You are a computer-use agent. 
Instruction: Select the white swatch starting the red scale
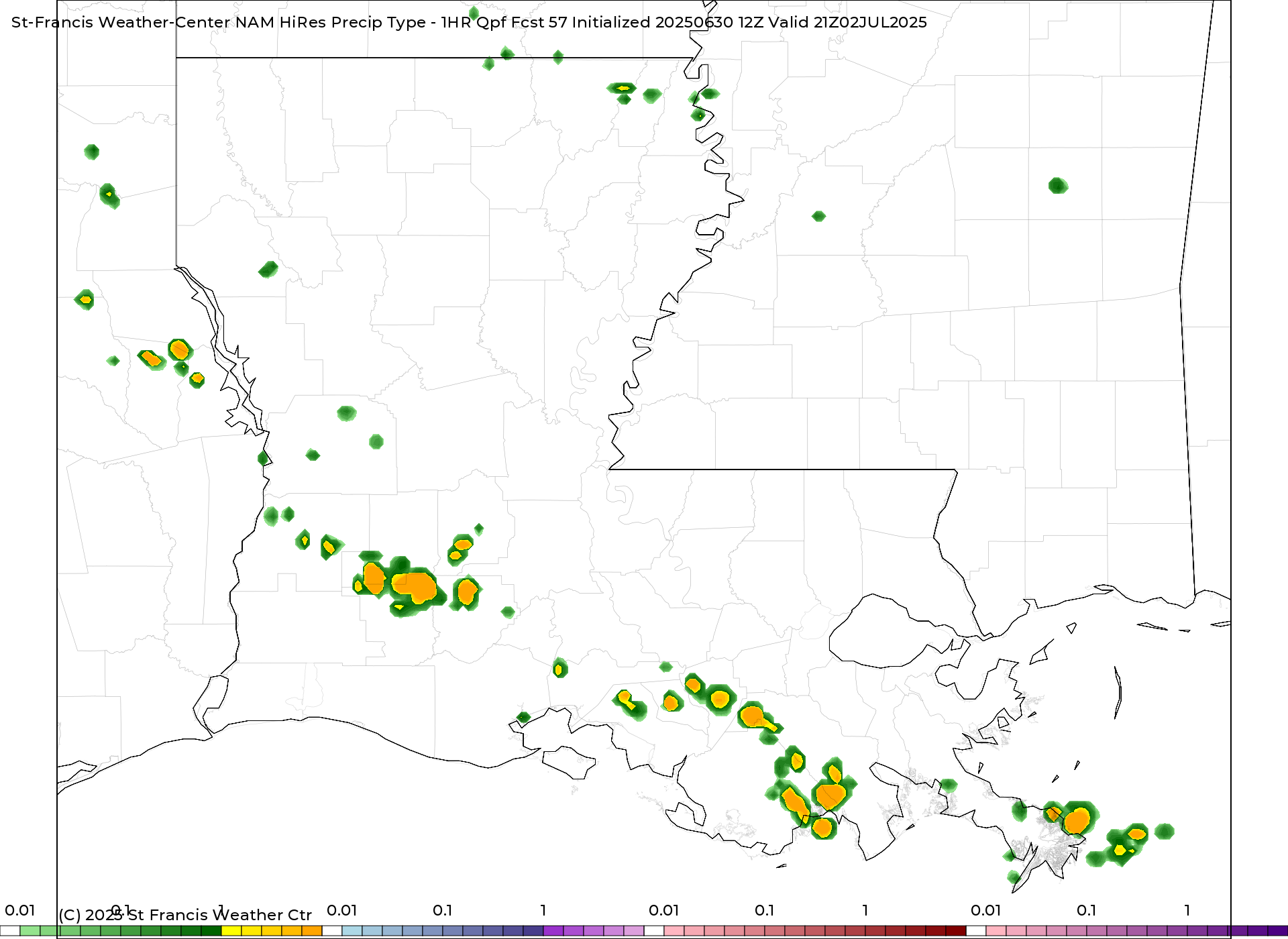pos(654,931)
